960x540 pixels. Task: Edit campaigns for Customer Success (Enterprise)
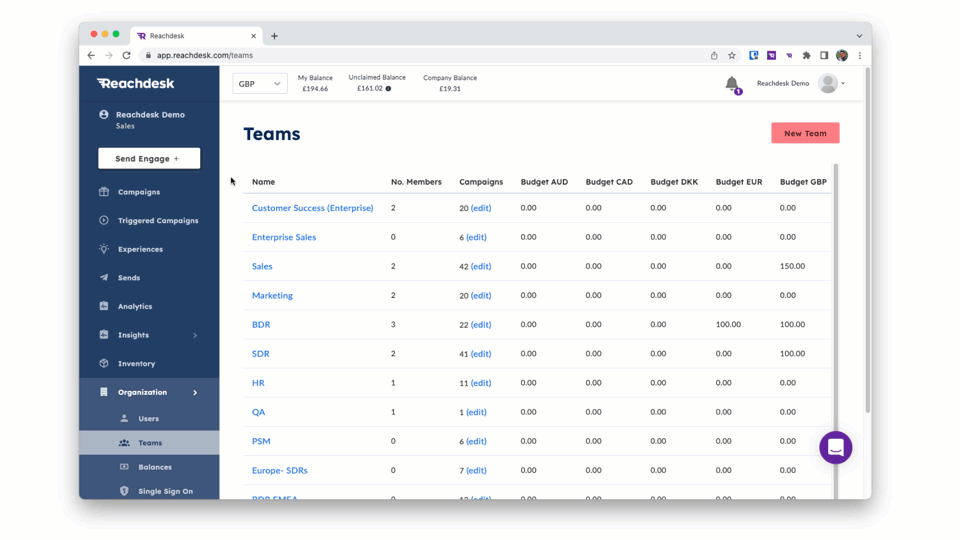[x=481, y=208]
